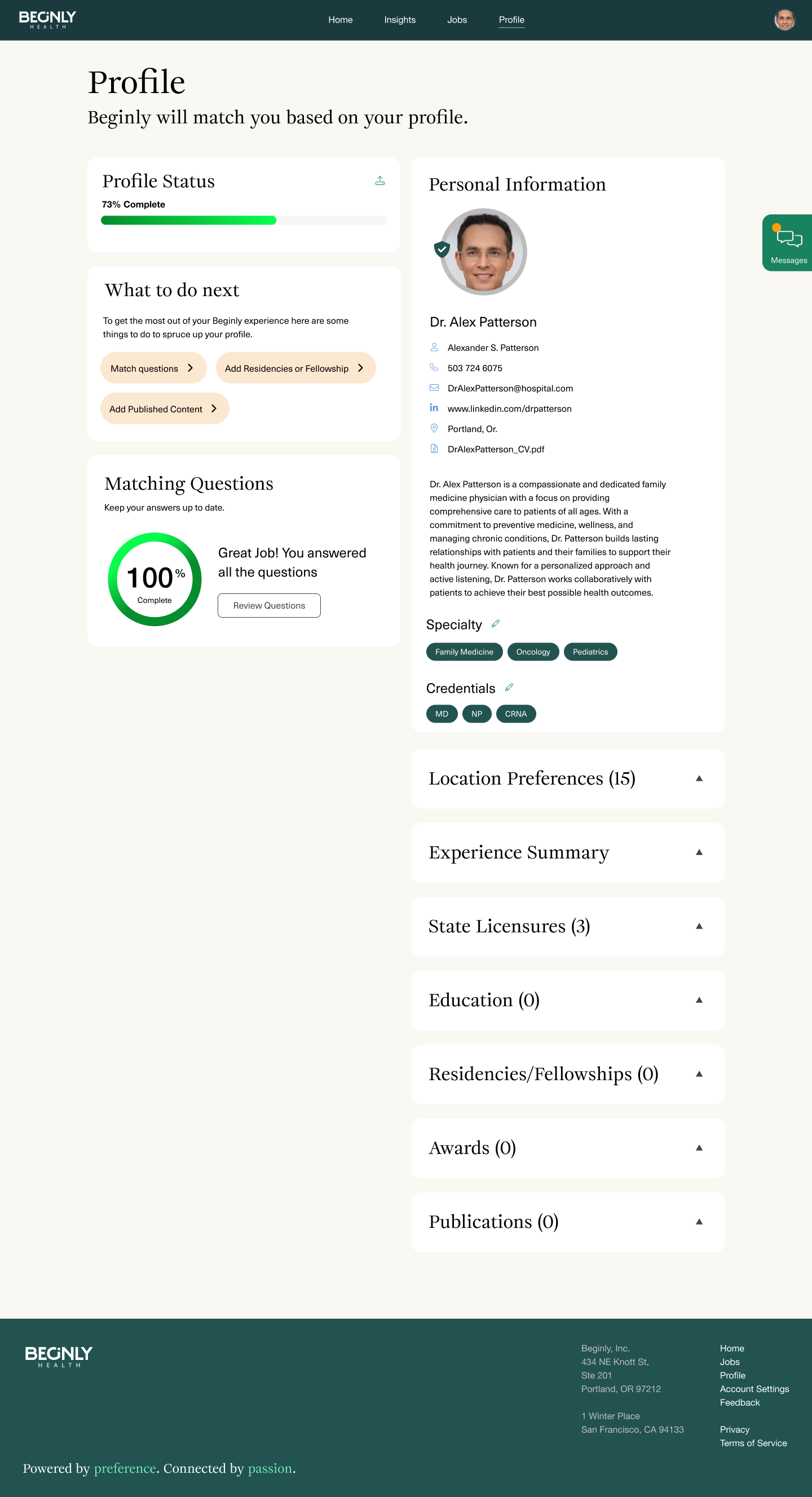
Task: Expand the Experience Summary section
Action: [699, 852]
